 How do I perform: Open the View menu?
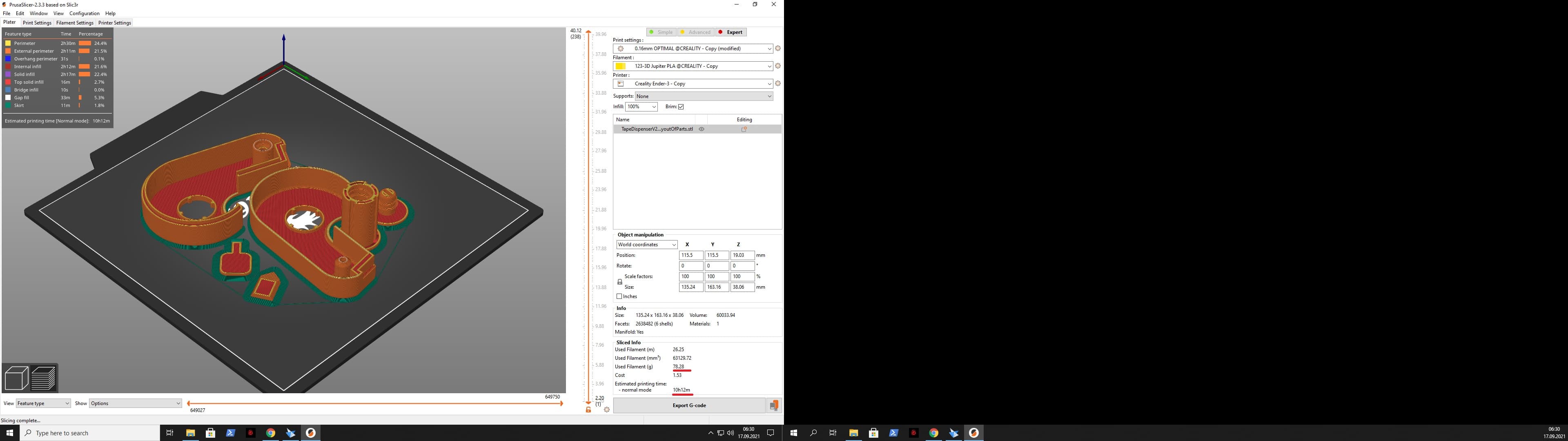click(58, 13)
